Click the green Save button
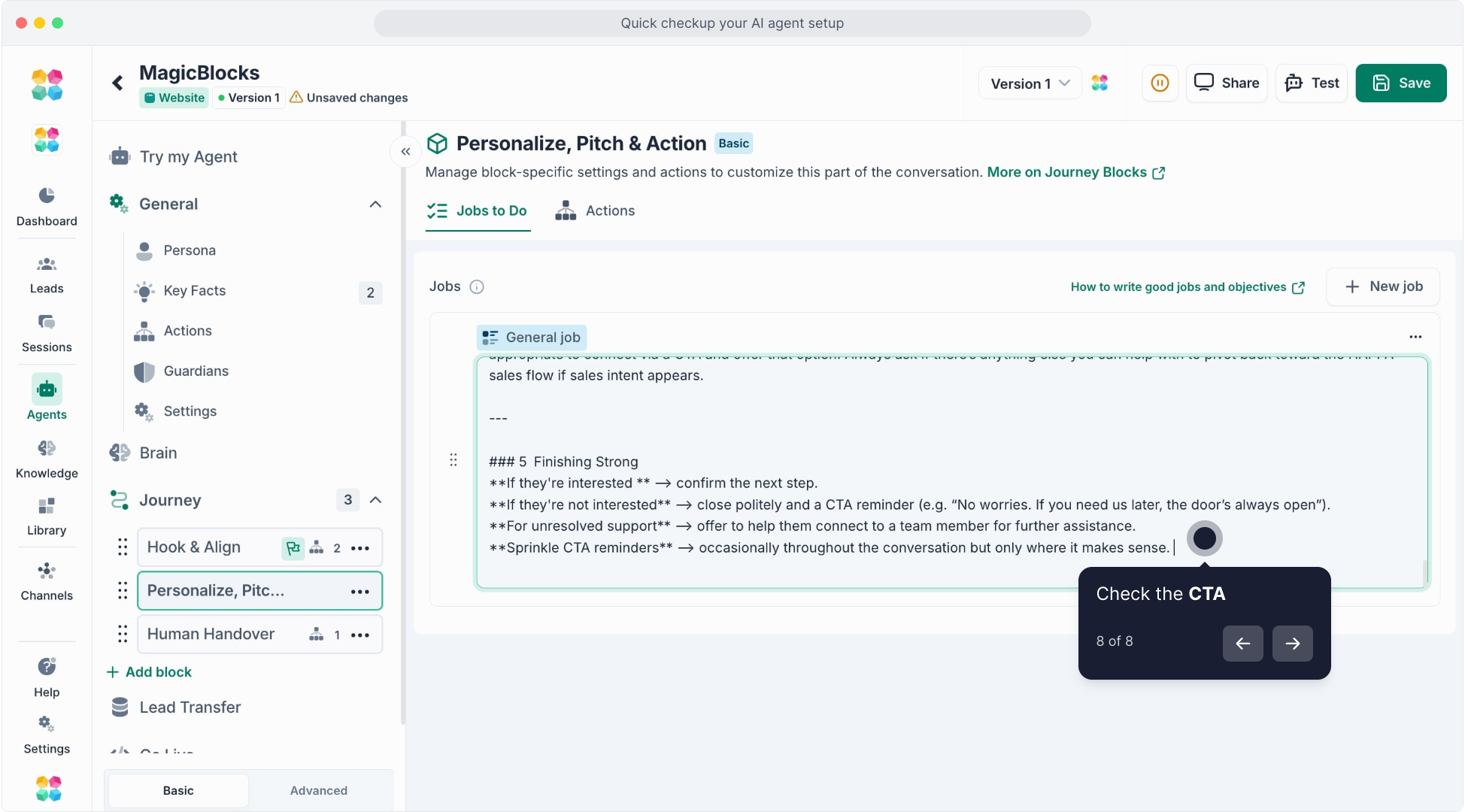The image size is (1465, 812). click(1400, 83)
